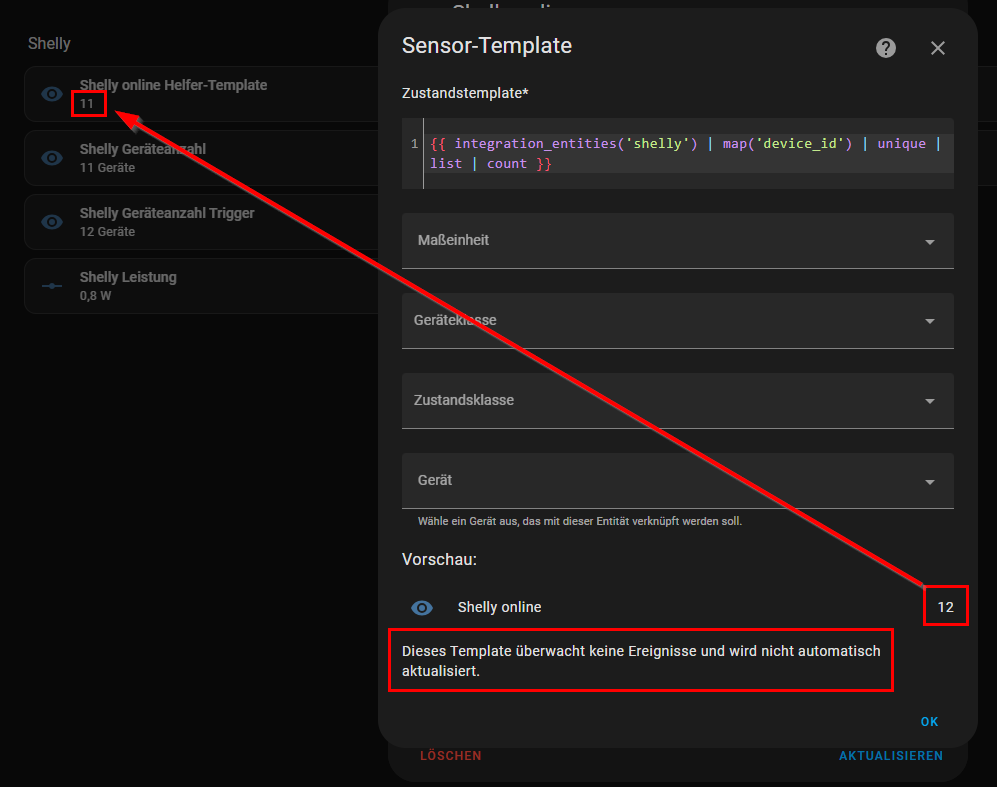Click line number 1 in code editor gutter
Screen dimensions: 997x787
coord(415,144)
